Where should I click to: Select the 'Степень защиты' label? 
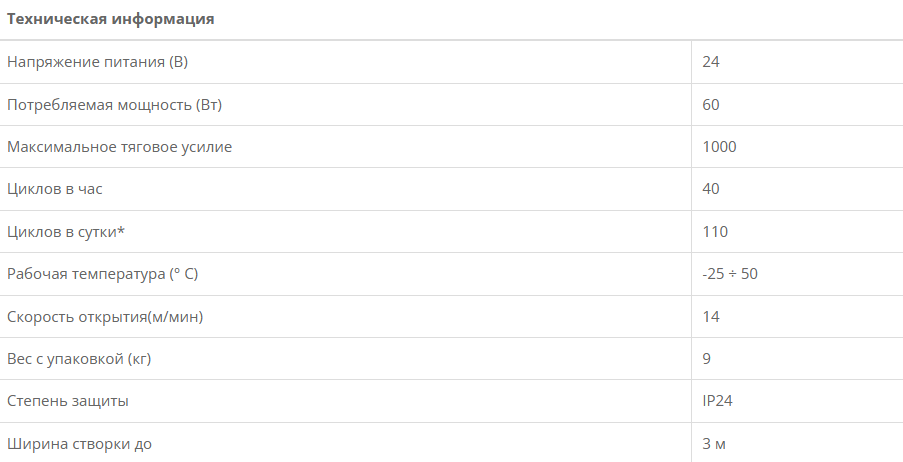[68, 401]
